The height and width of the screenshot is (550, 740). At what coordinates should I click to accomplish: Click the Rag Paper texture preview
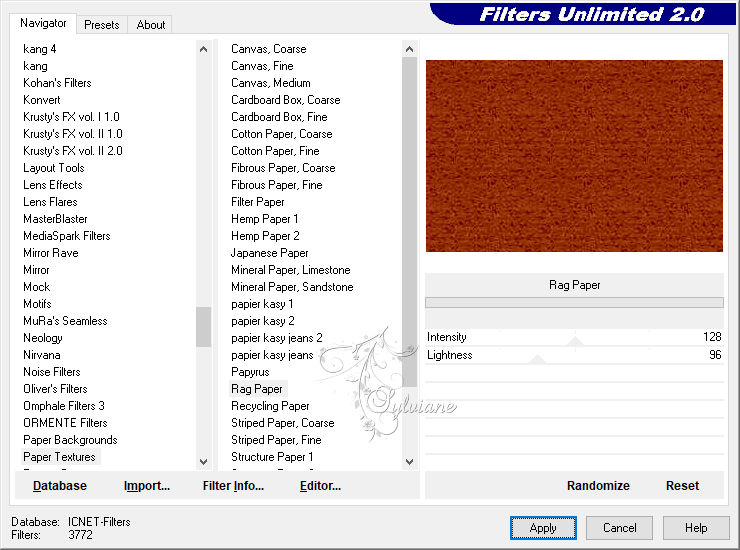tap(574, 156)
